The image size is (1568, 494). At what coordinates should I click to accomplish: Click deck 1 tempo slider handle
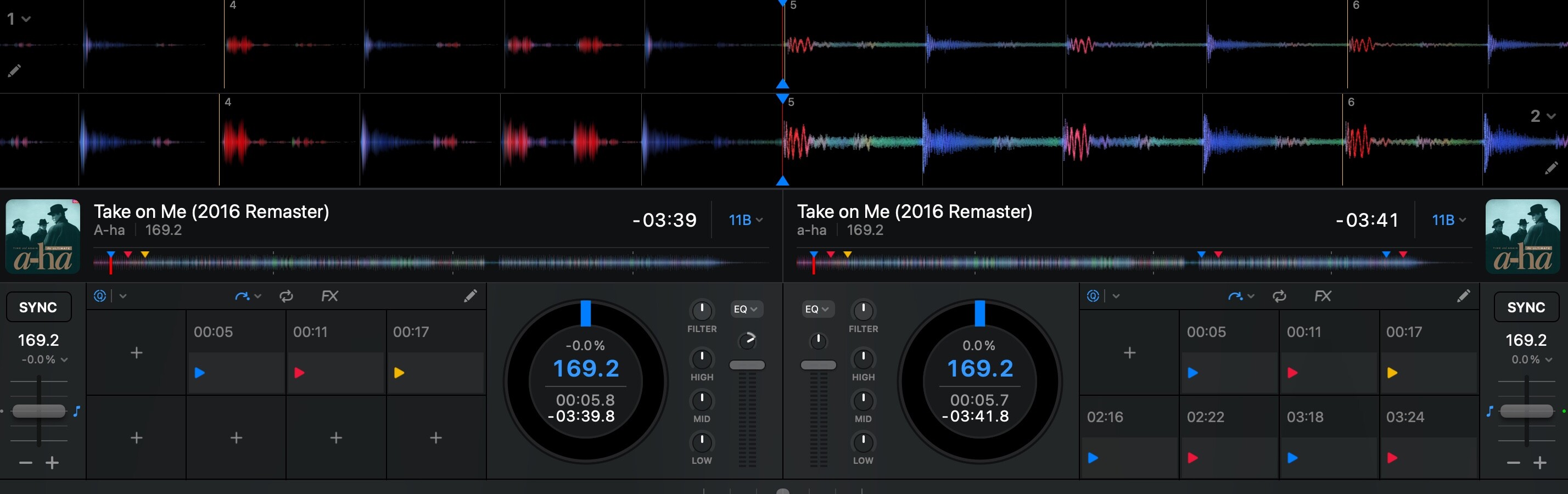(x=38, y=411)
